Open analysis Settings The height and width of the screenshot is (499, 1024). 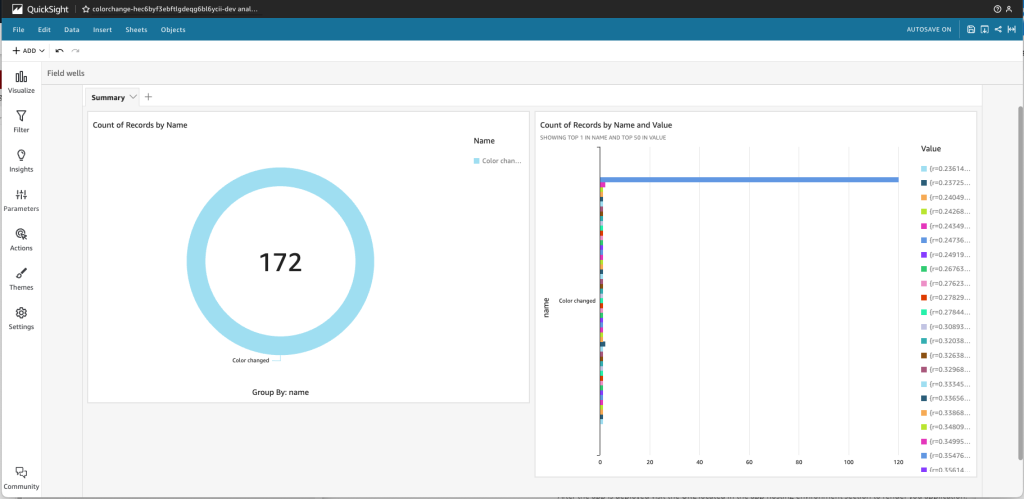21,318
